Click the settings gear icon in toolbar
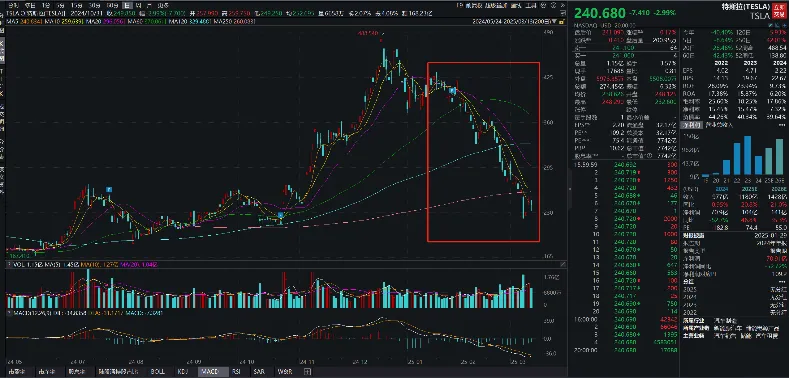Viewport: 789px width, 378px height. tap(543, 5)
